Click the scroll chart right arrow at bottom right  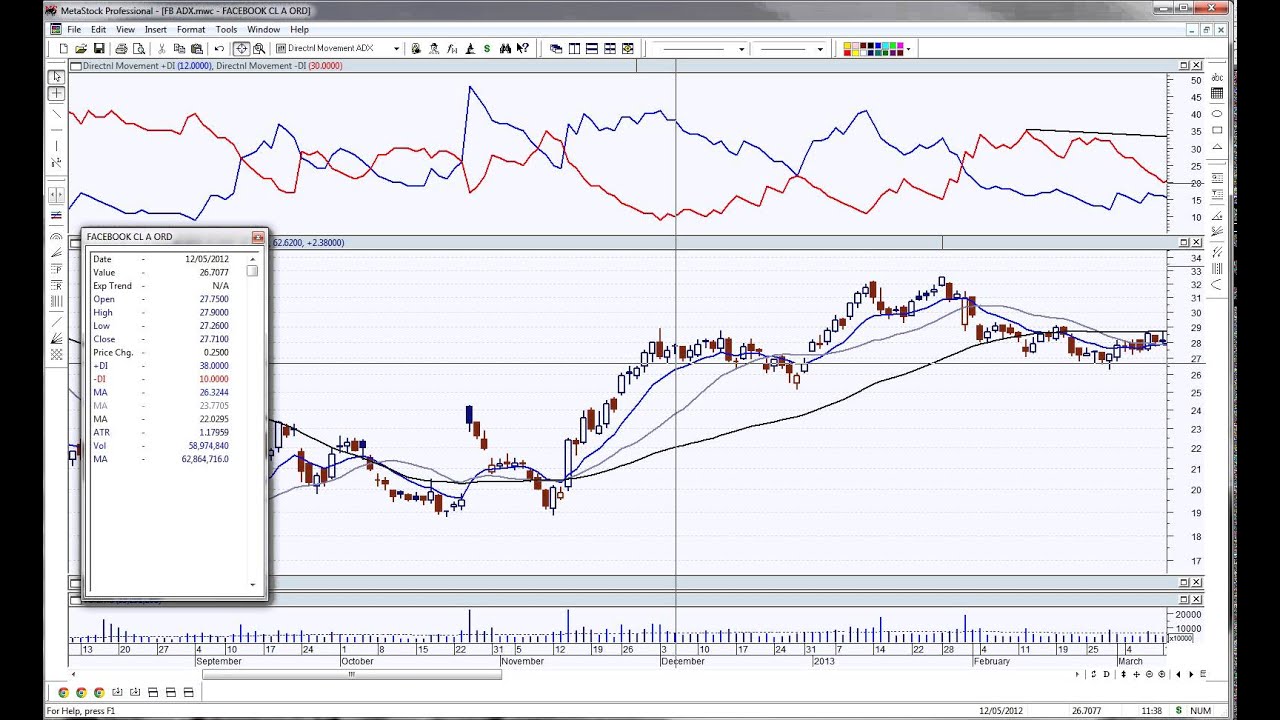pyautogui.click(x=1190, y=674)
